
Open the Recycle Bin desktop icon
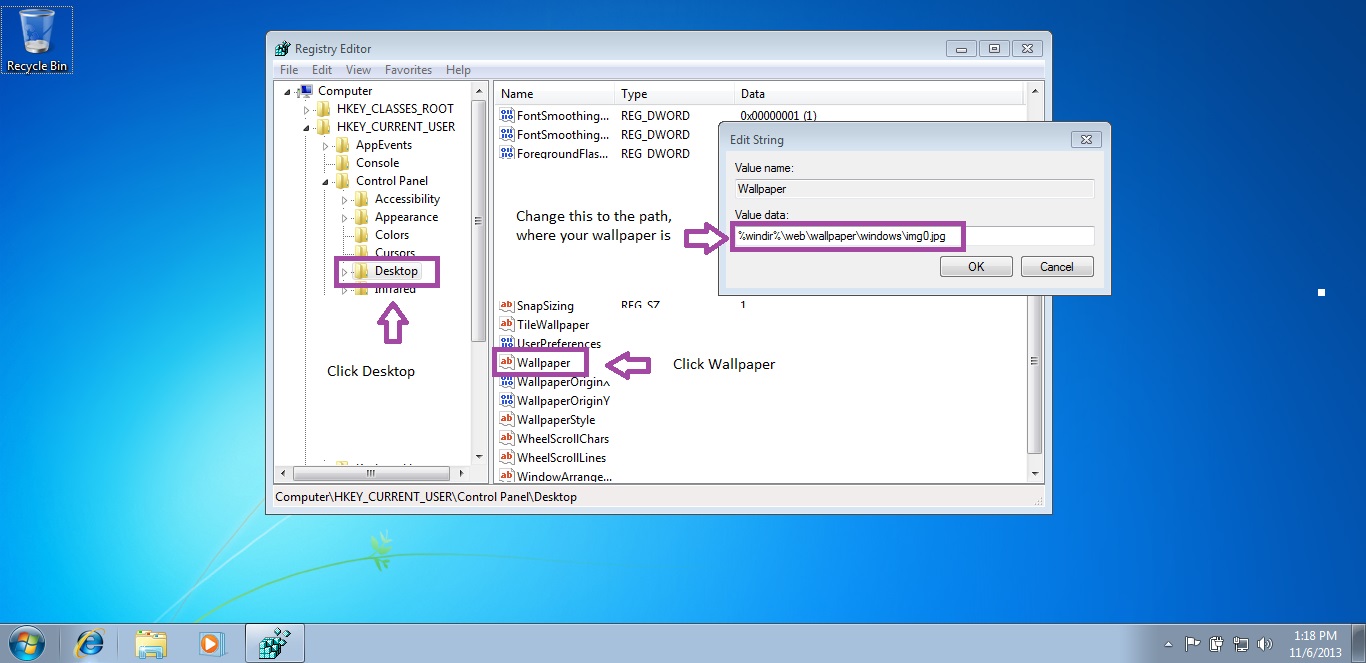pos(37,38)
